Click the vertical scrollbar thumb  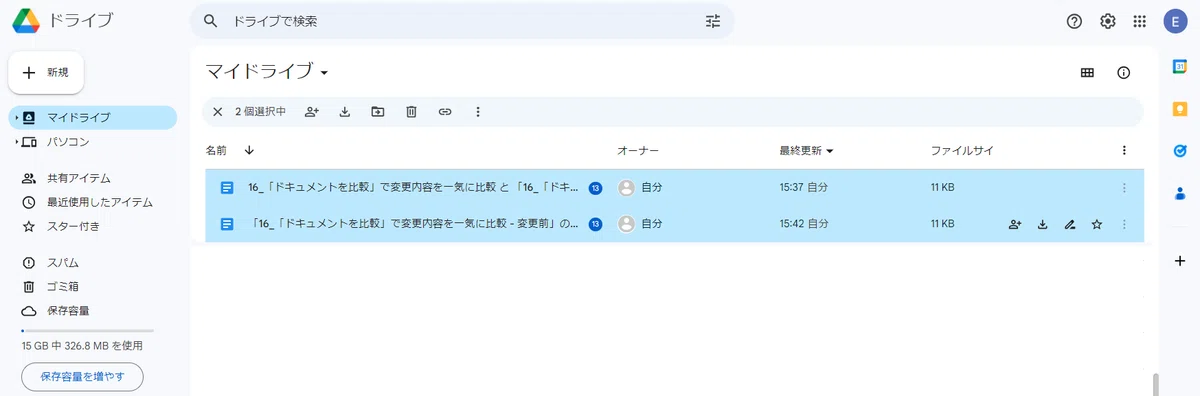coord(1155,384)
